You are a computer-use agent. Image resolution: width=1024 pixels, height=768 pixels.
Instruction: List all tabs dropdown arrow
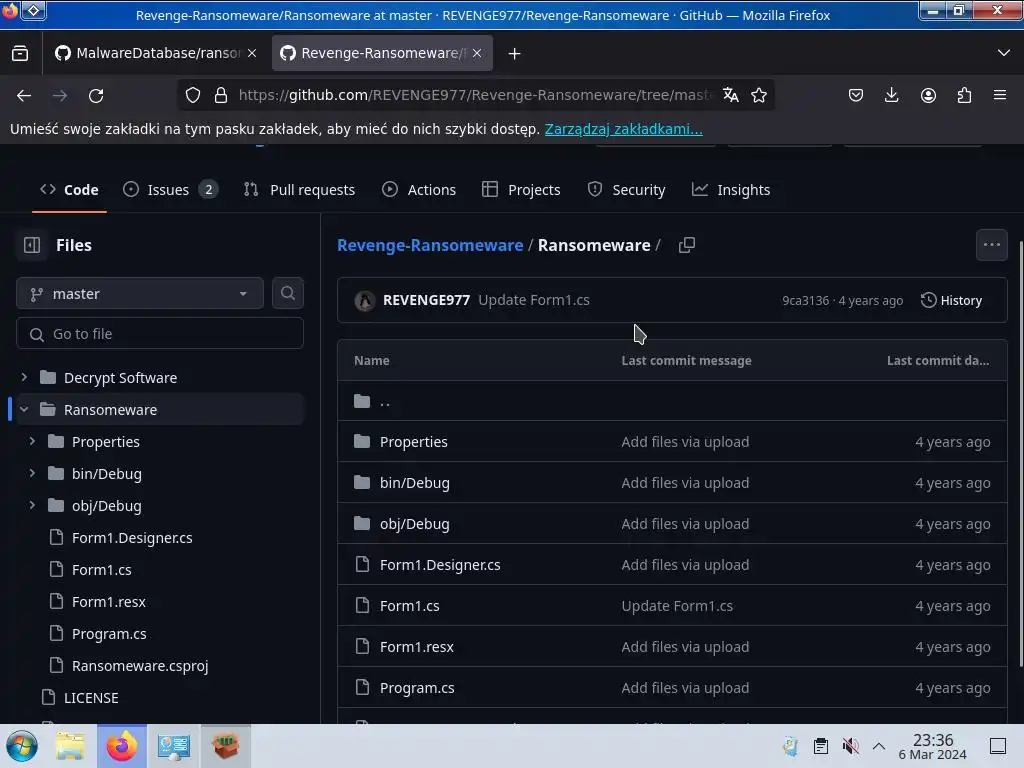click(1004, 53)
